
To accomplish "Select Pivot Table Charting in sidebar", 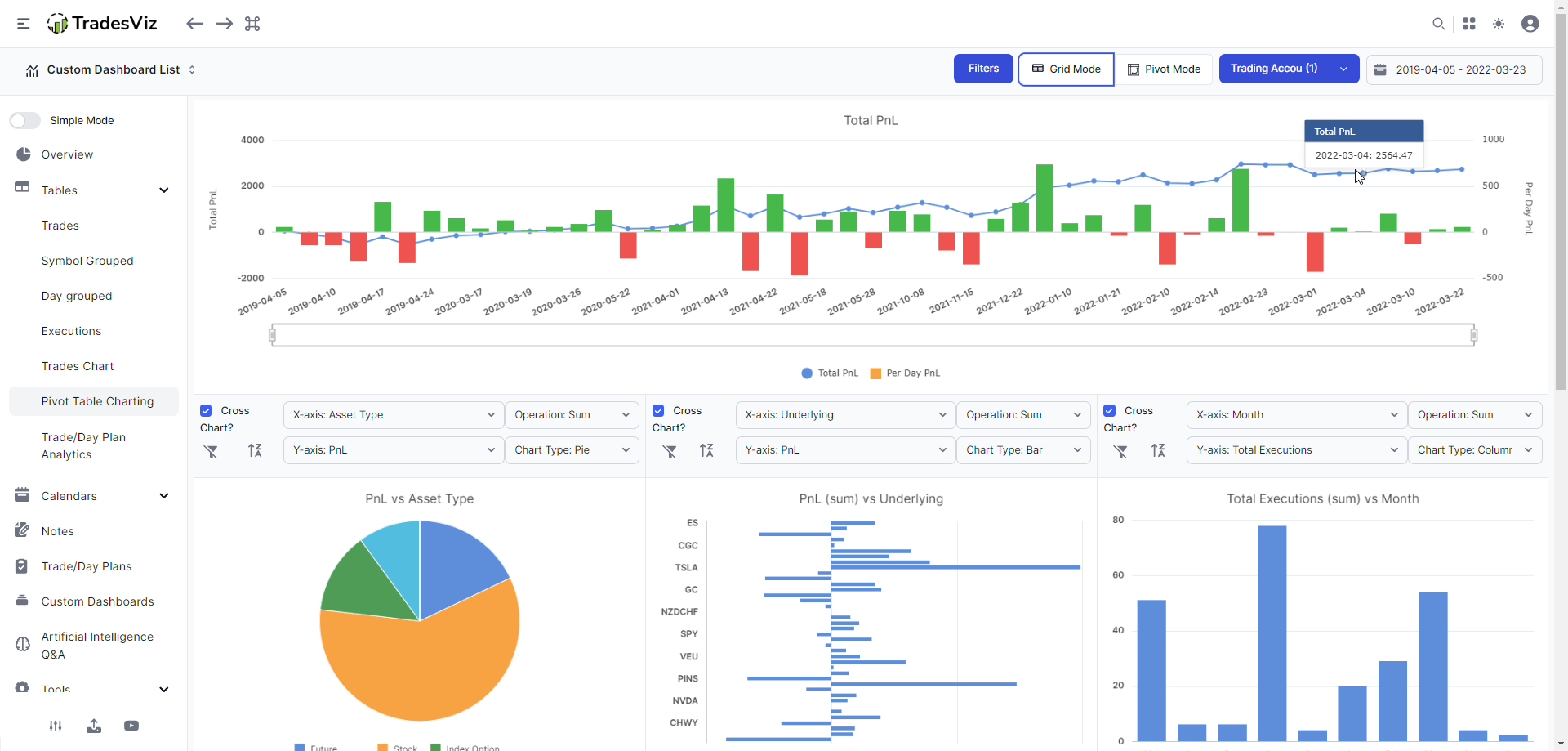I will click(94, 401).
